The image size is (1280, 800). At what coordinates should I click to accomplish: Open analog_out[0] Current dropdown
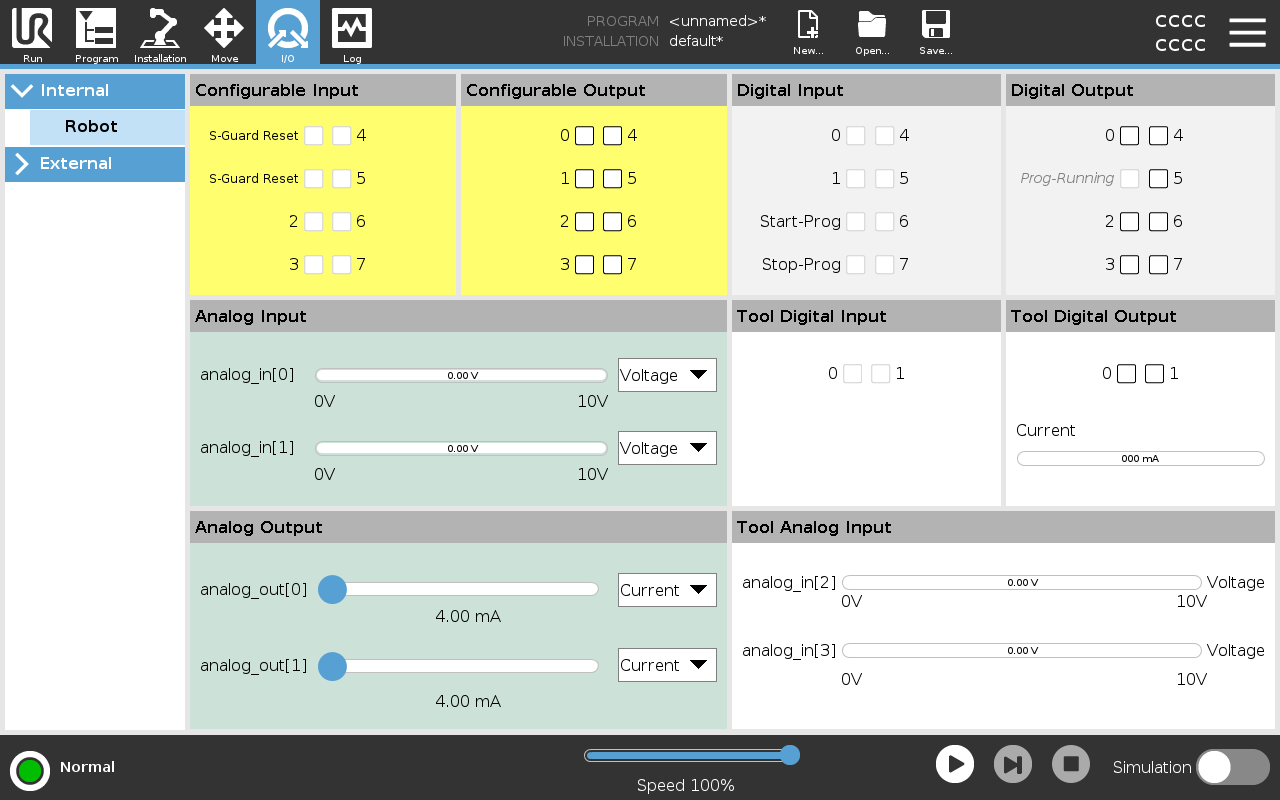[x=667, y=590]
